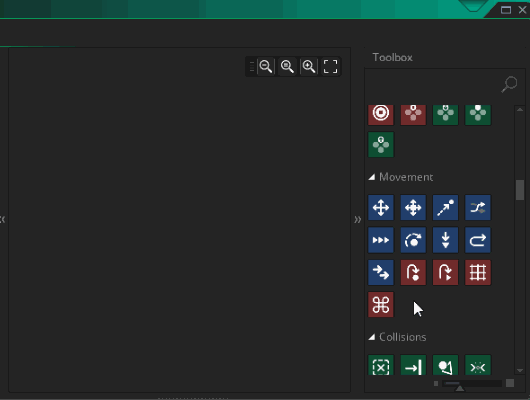530x400 pixels.
Task: Click the toolbox vertical scrollbar thumb
Action: pos(520,190)
